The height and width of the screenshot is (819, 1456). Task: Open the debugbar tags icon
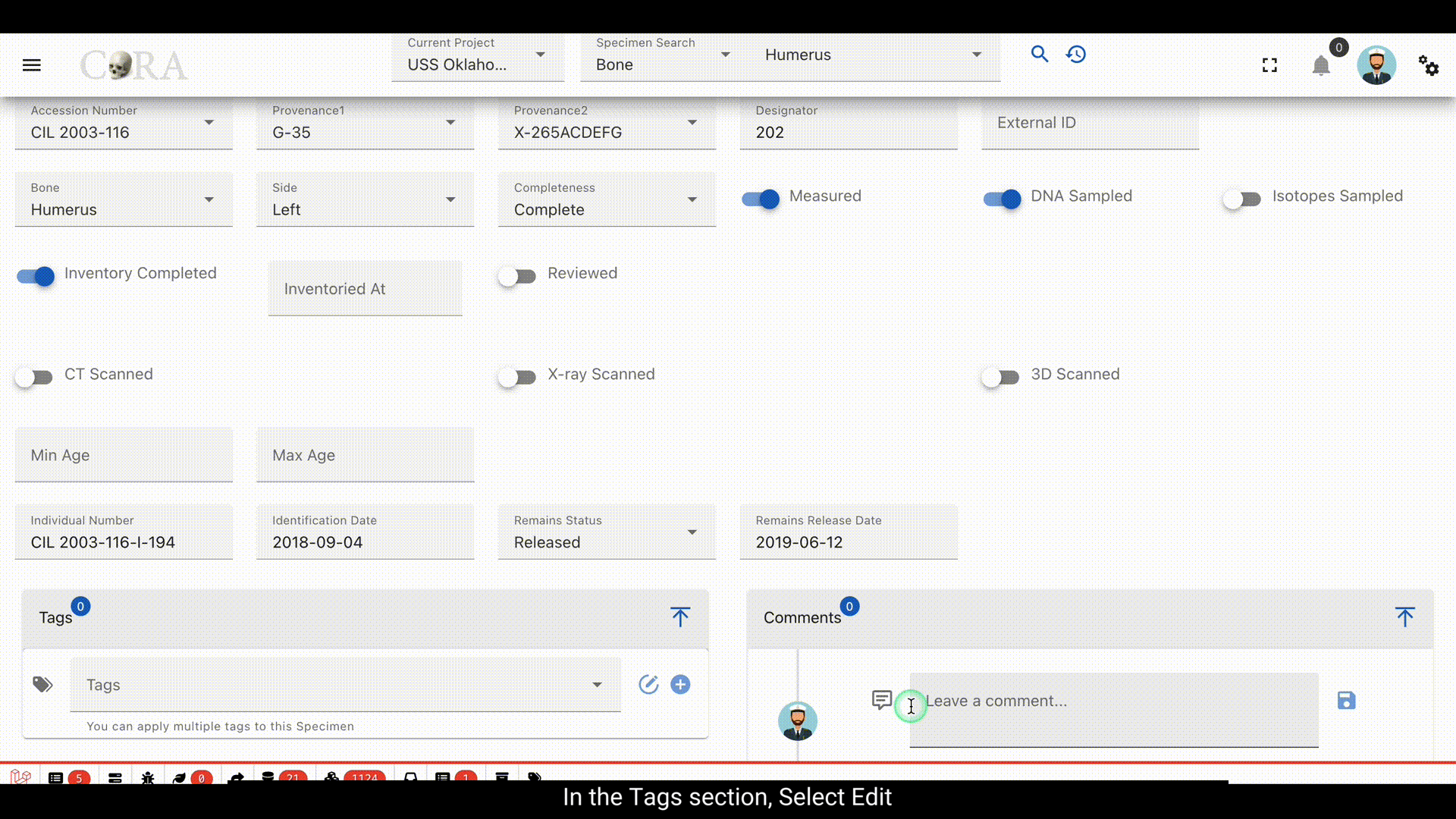pos(535,778)
